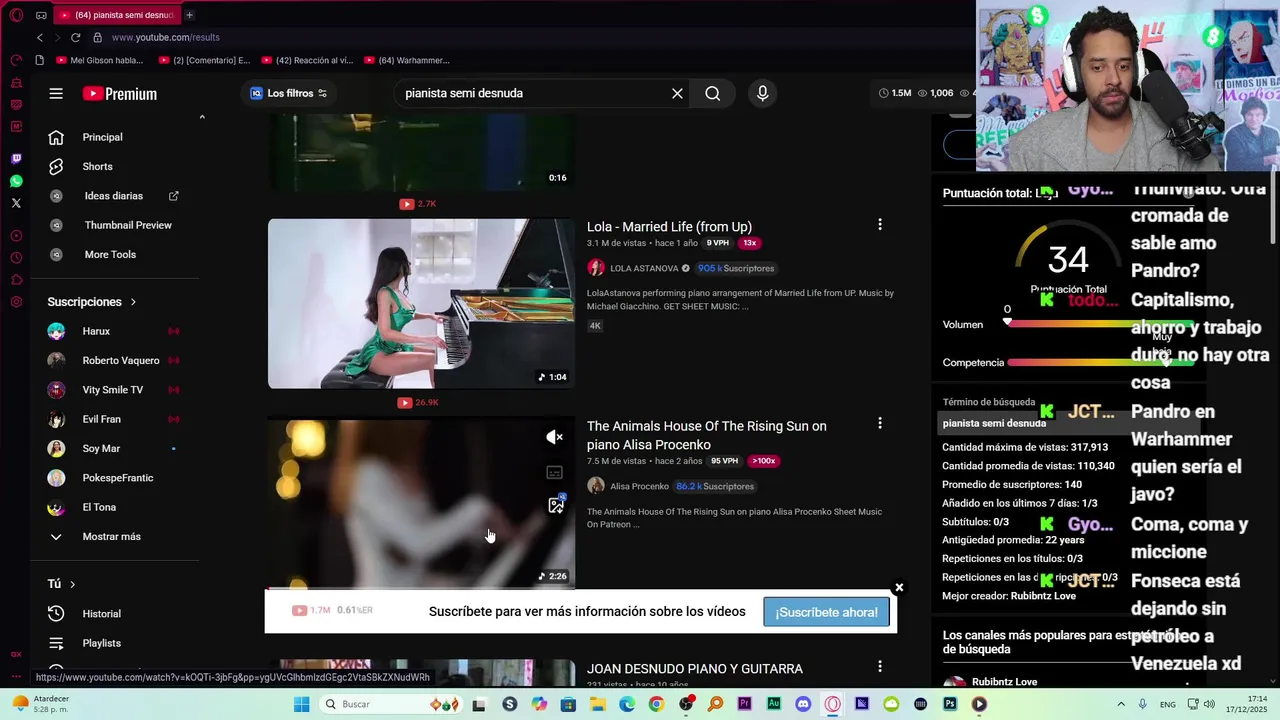Screen dimensions: 1280x720
Task: Open more options for Animals House video
Action: pyautogui.click(x=880, y=424)
